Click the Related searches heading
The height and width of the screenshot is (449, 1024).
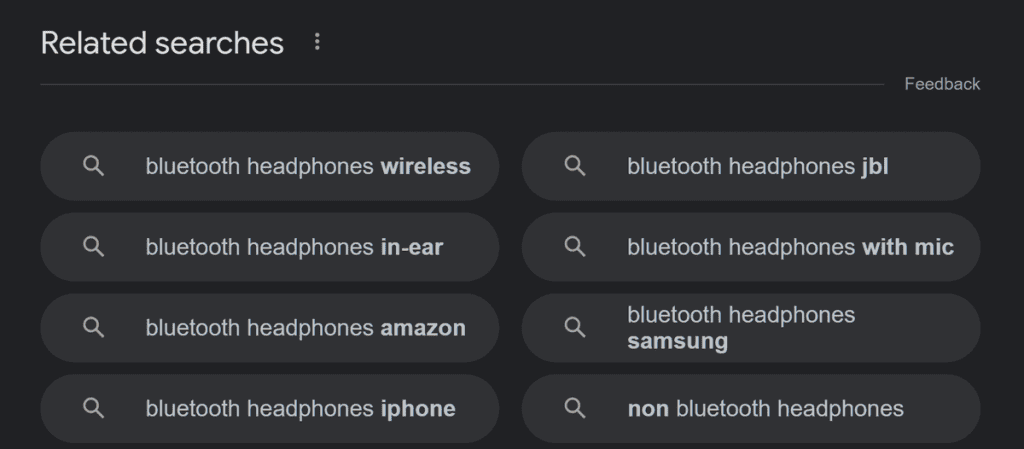click(x=162, y=43)
